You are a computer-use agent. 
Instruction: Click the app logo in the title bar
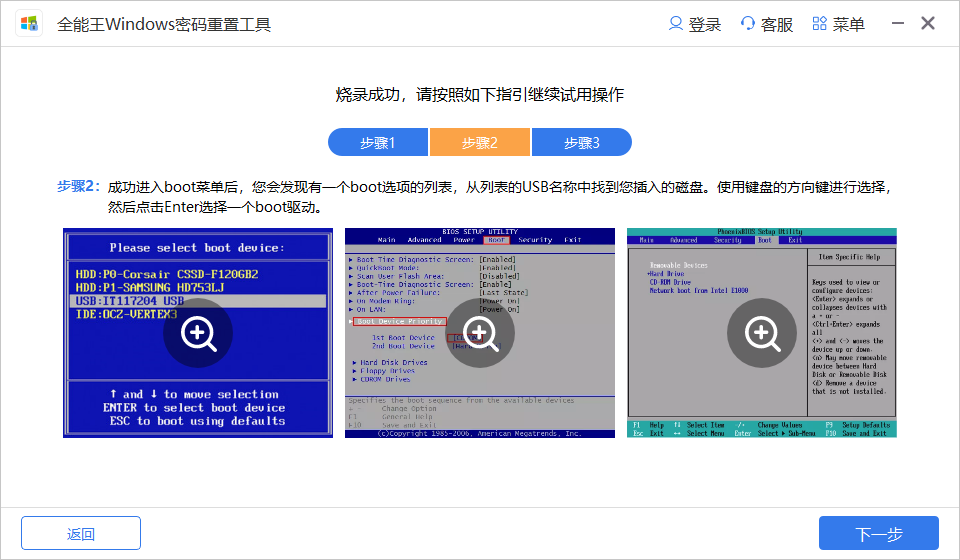click(29, 24)
